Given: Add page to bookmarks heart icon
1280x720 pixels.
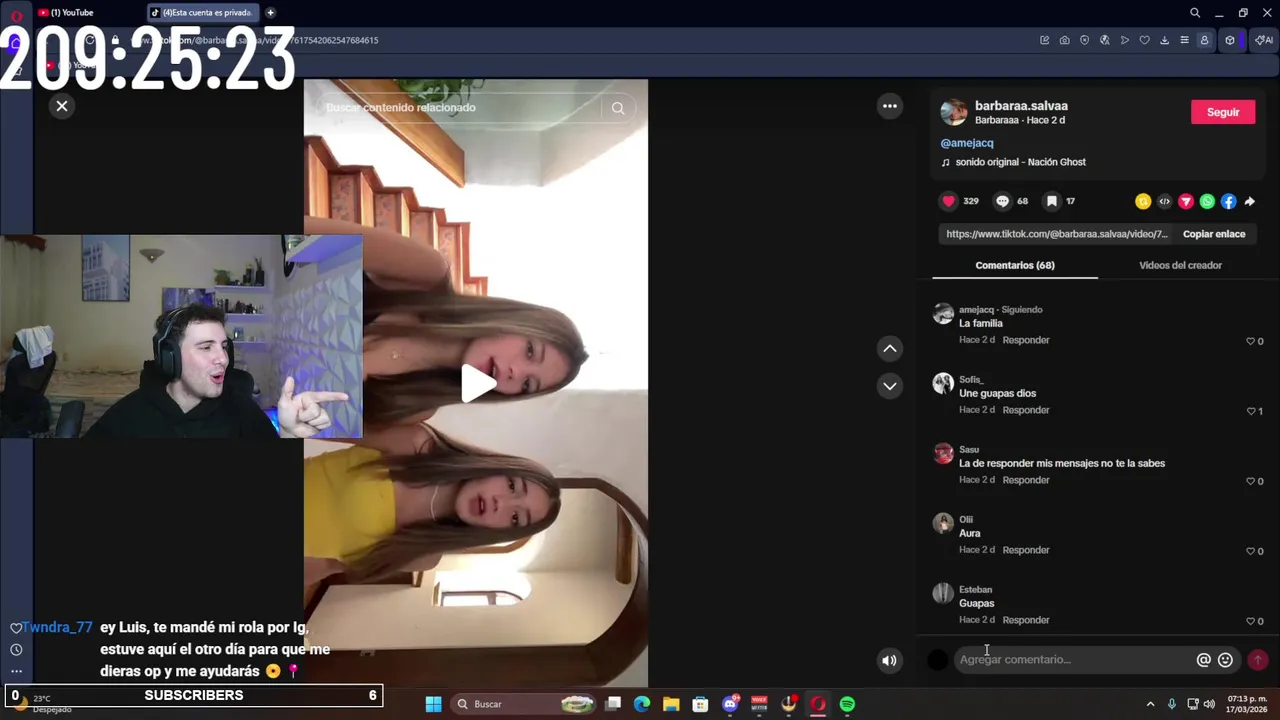Looking at the screenshot, I should click(1144, 40).
